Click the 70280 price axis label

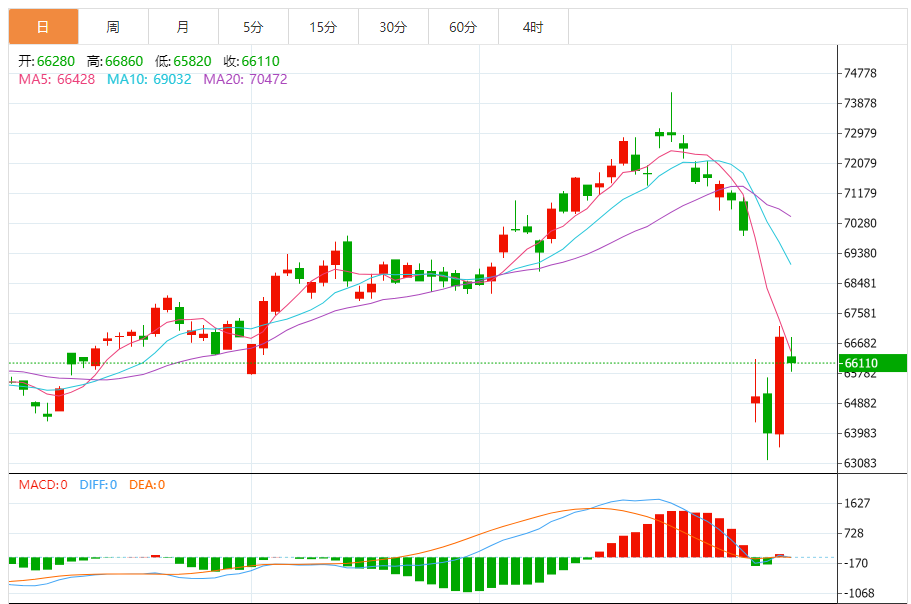860,223
